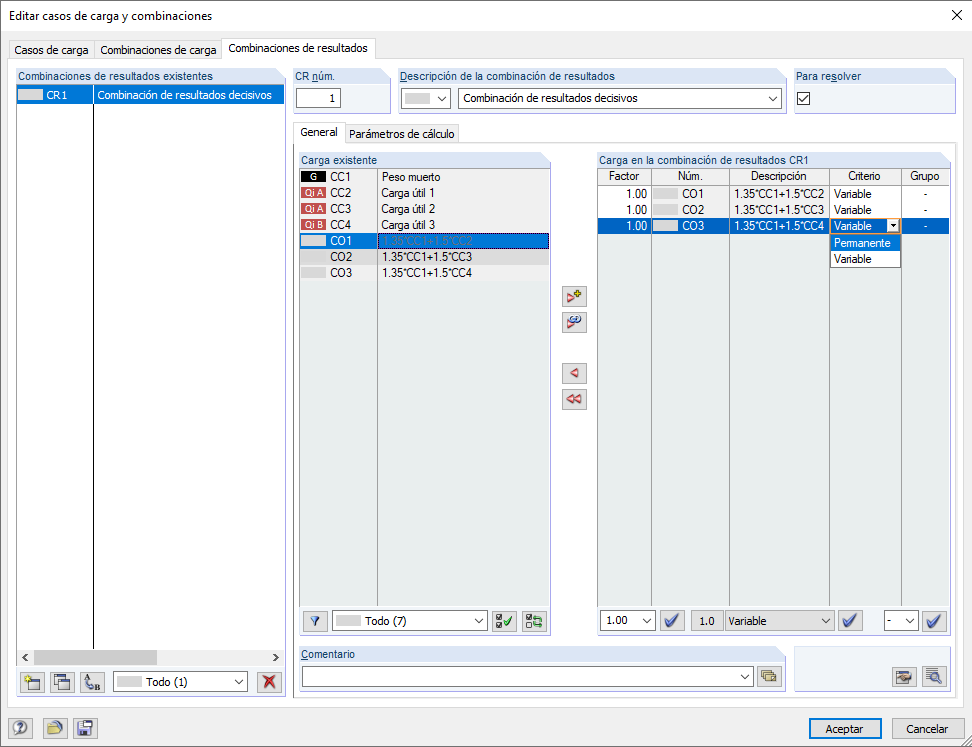Close the dialog with the X button
972x747 pixels.
click(957, 15)
